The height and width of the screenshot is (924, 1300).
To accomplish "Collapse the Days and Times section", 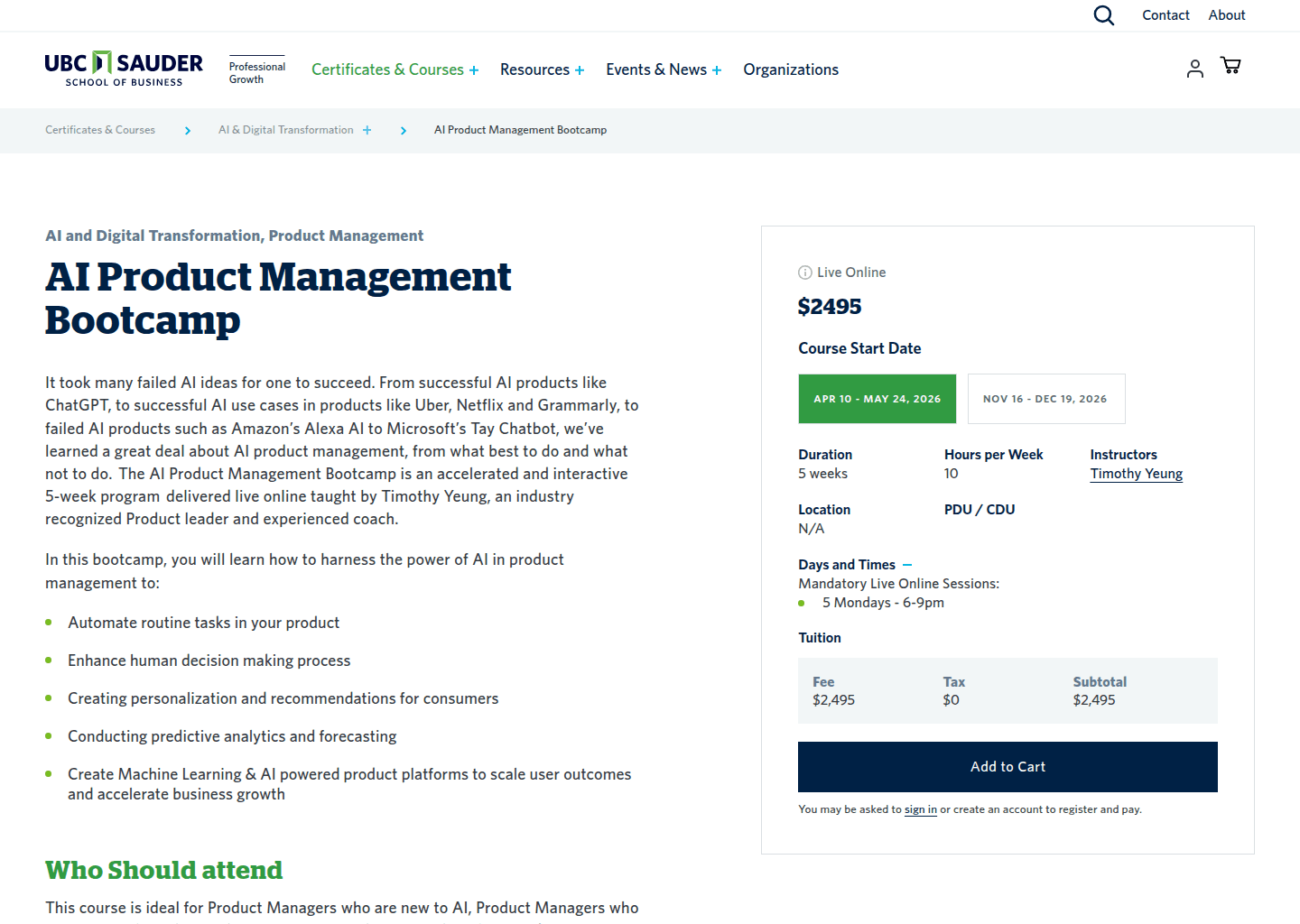I will coord(908,564).
